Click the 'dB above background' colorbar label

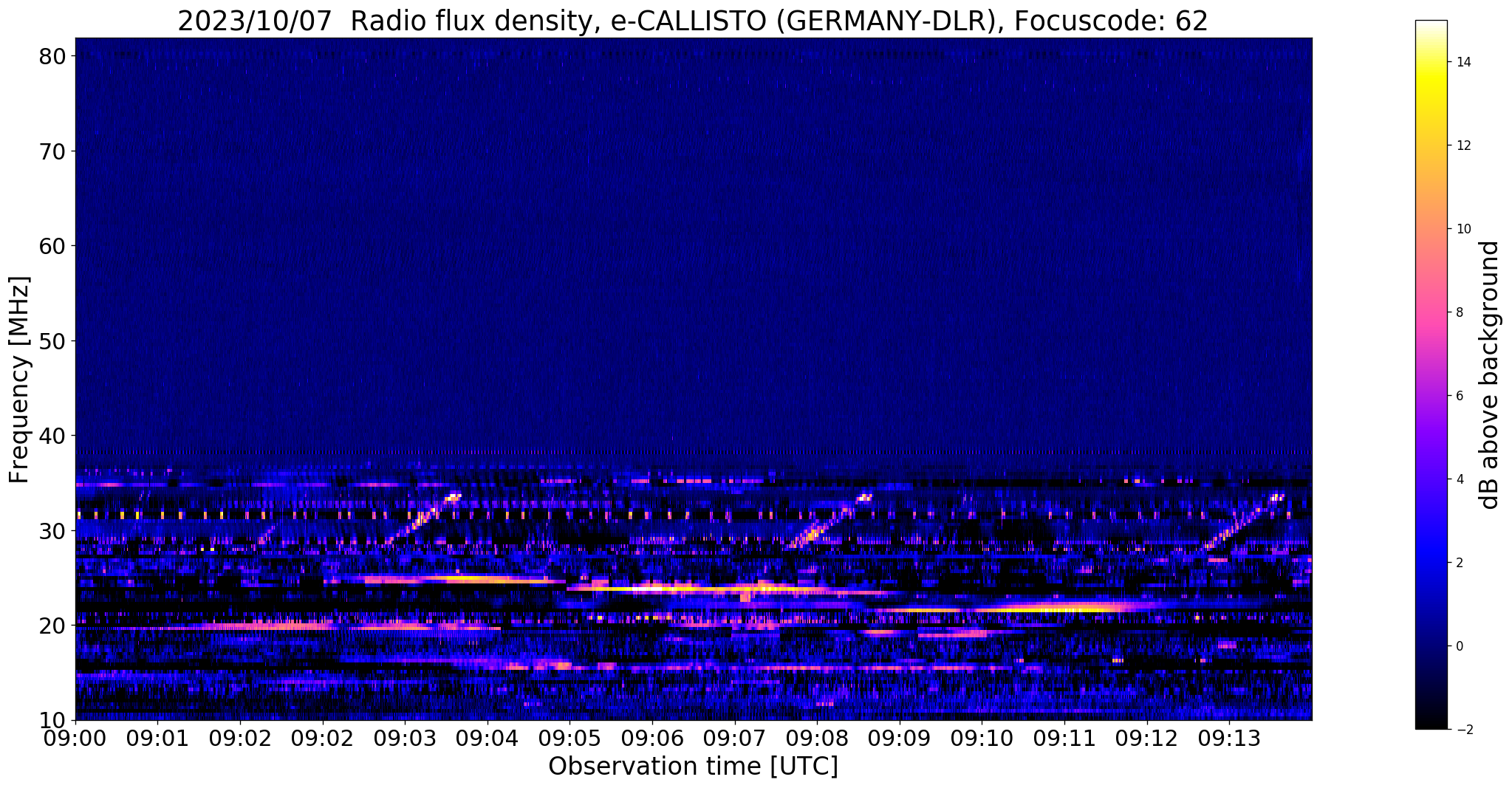pyautogui.click(x=1490, y=375)
